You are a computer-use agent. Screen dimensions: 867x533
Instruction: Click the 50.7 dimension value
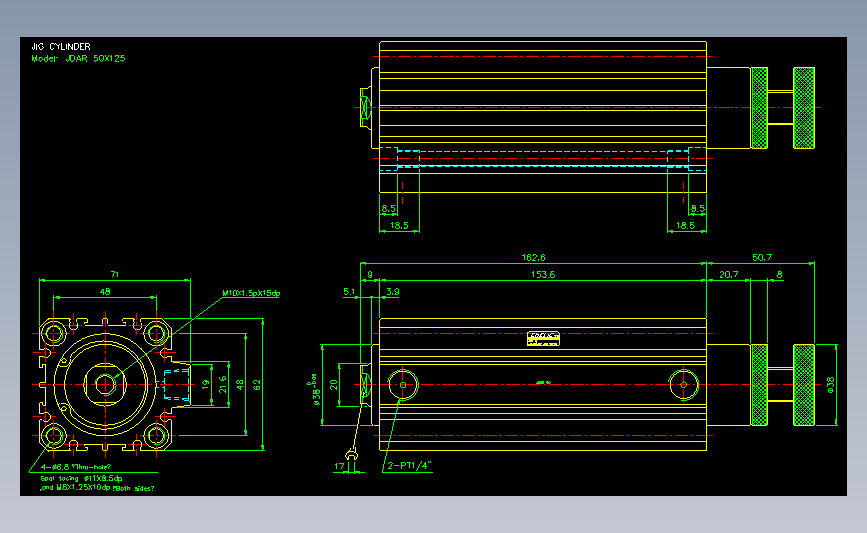coord(762,258)
